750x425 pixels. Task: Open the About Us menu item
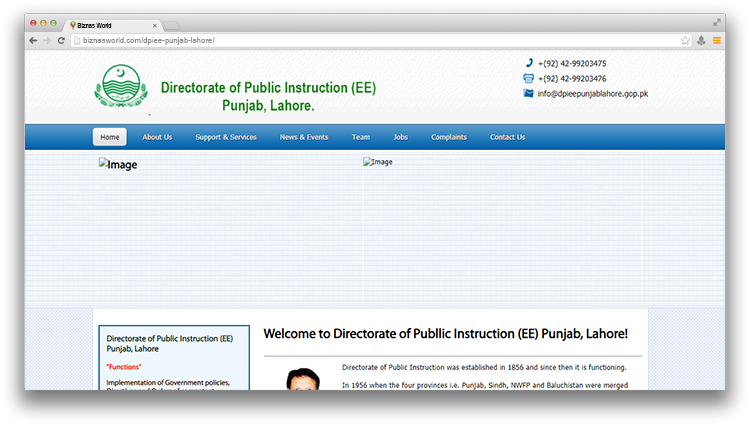pos(157,137)
